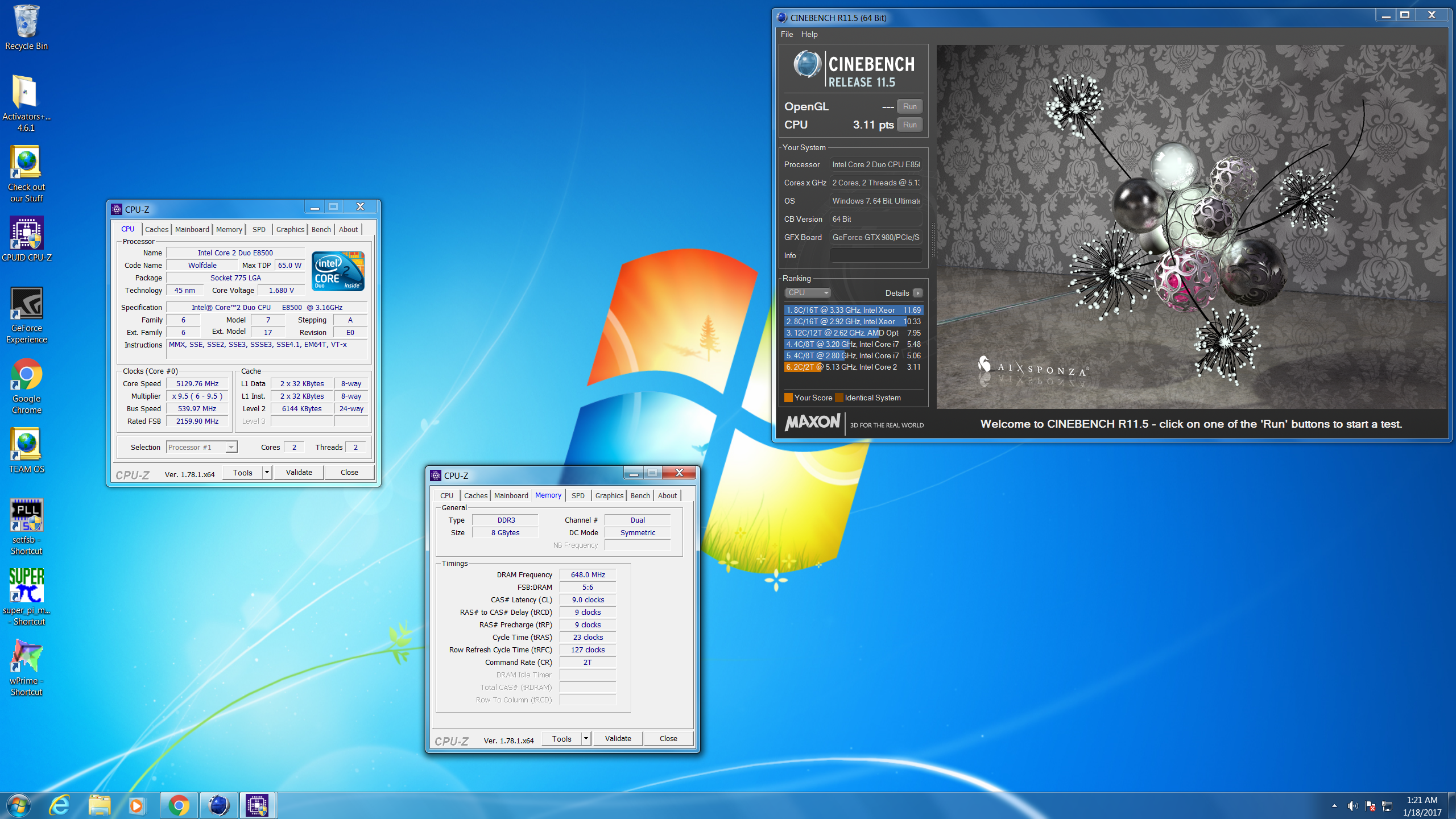Select the setfsb shortcut icon
The width and height of the screenshot is (1456, 819).
(26, 527)
